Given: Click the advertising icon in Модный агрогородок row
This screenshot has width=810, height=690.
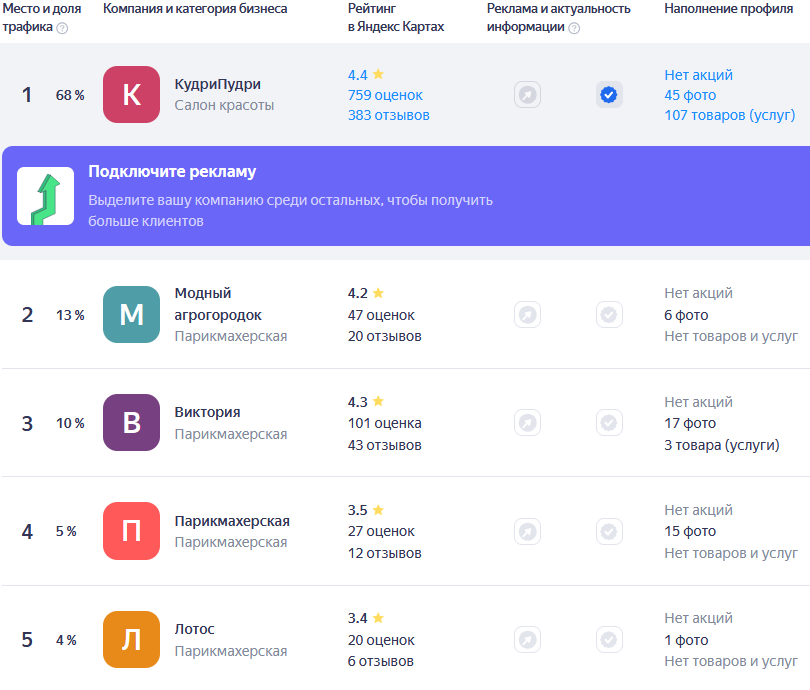Looking at the screenshot, I should (x=527, y=315).
